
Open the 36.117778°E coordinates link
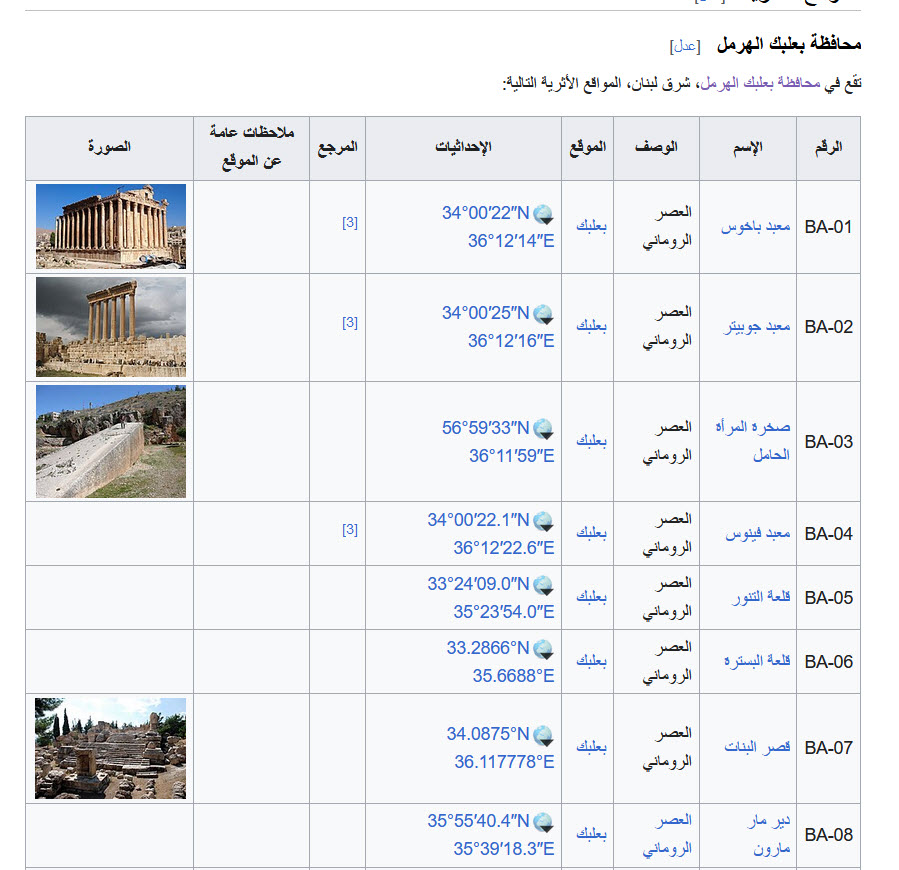click(x=505, y=762)
